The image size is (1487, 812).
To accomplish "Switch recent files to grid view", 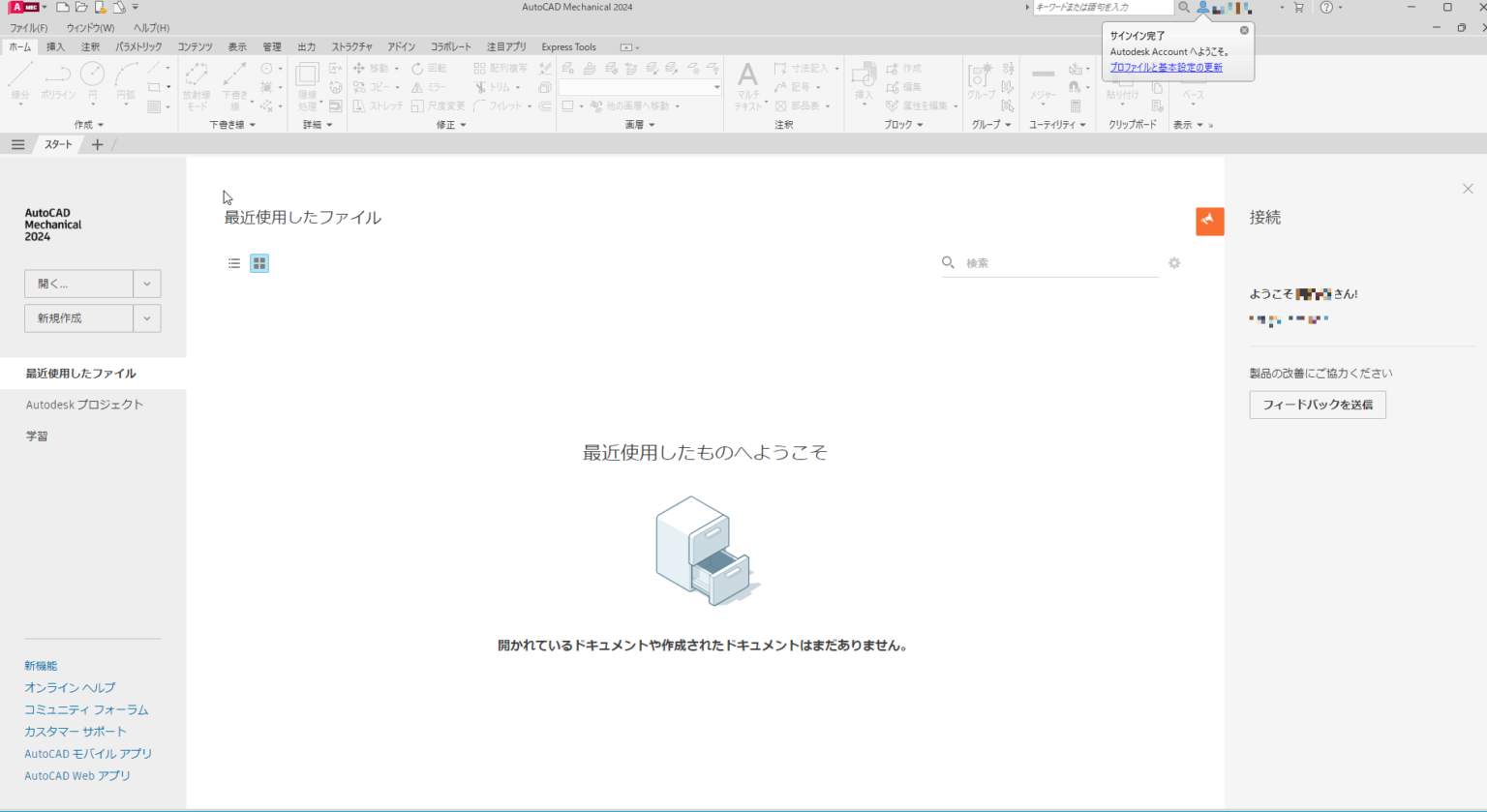I will click(258, 262).
